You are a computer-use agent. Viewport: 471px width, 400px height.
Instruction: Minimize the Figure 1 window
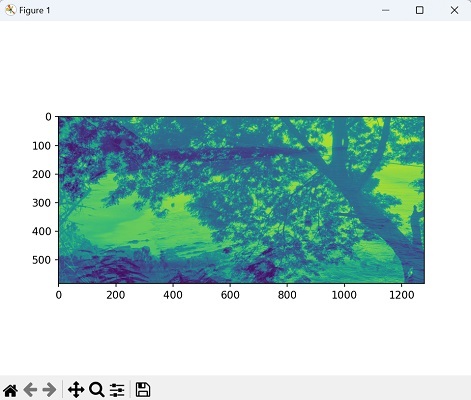point(386,10)
